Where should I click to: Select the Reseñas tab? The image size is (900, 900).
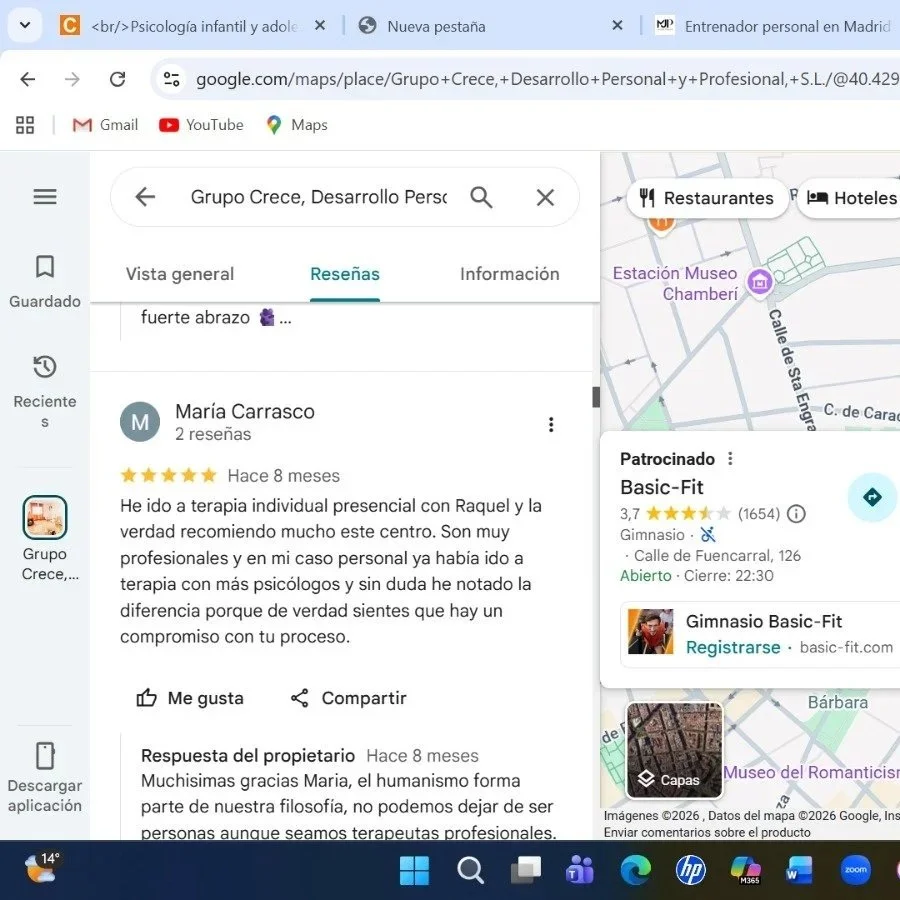345,274
